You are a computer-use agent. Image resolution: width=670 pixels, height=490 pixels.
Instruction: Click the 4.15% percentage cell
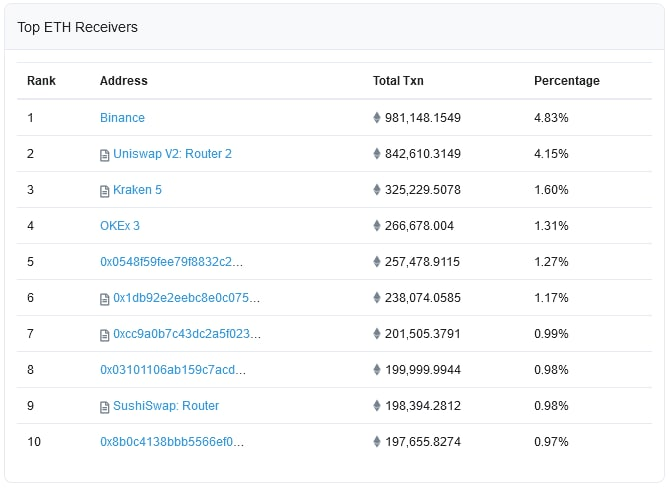(x=551, y=154)
